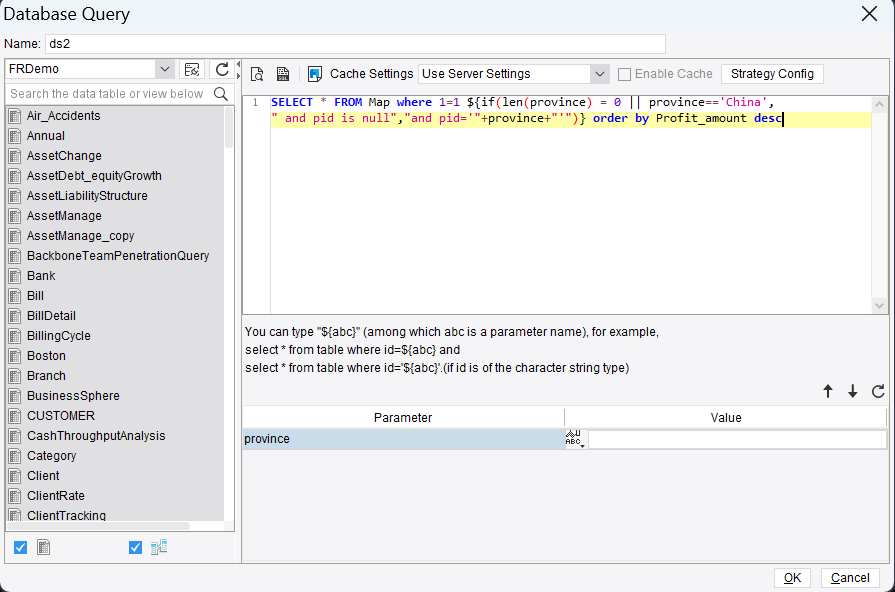Click the preview query icon in toolbar

257,74
